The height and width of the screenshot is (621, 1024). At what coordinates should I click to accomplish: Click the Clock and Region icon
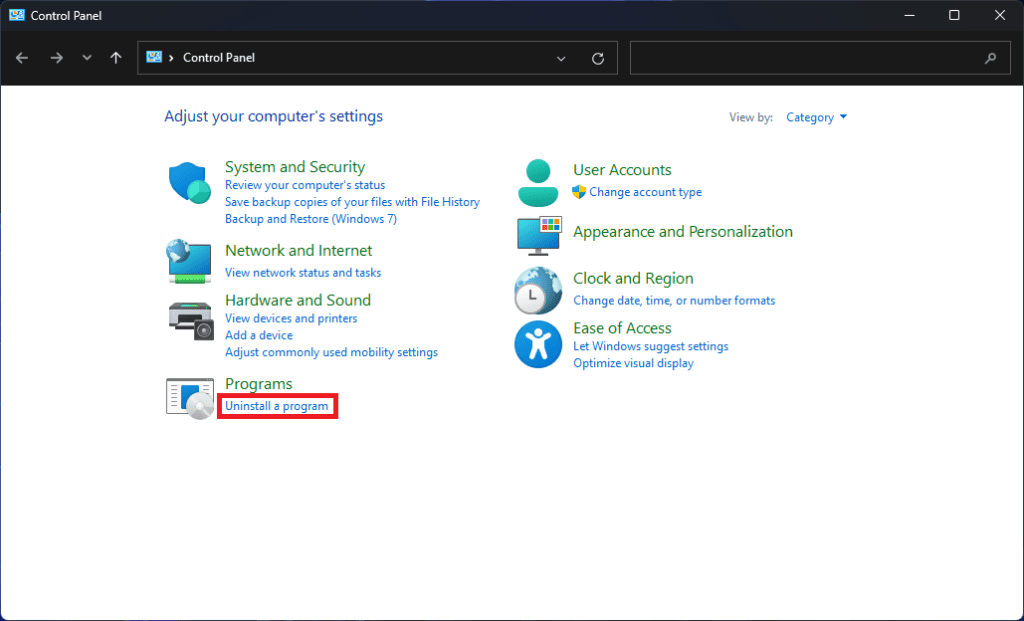pyautogui.click(x=538, y=291)
